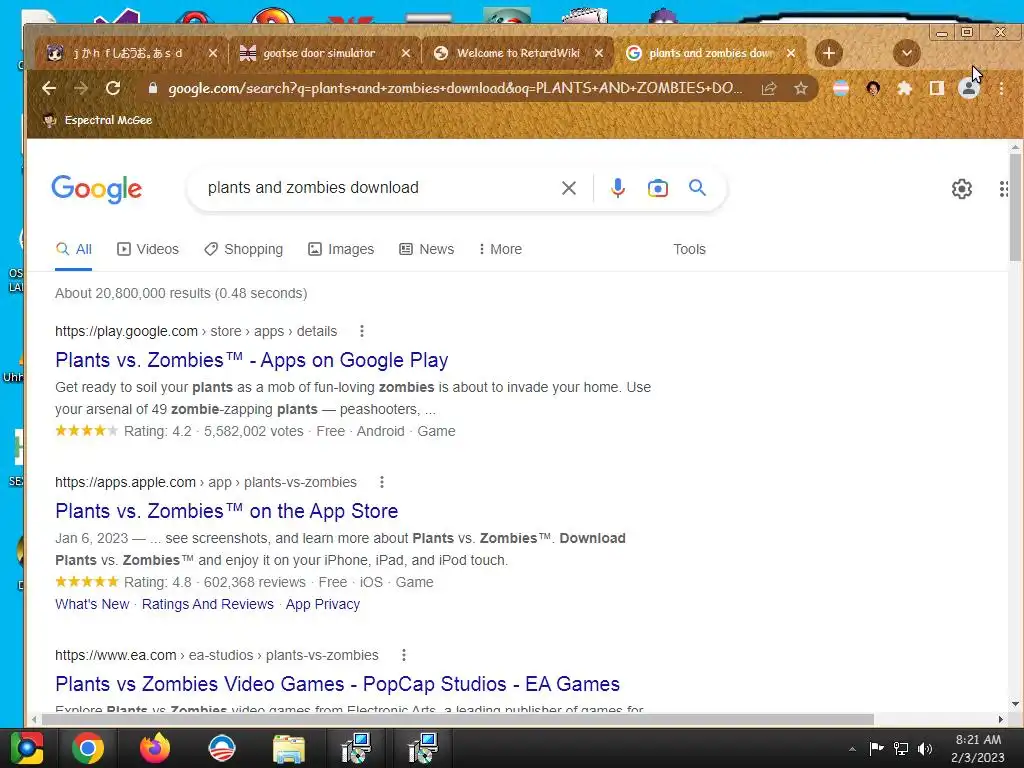Viewport: 1024px width, 768px height.
Task: Open Plants vs. Zombies Google Play result
Action: (251, 360)
